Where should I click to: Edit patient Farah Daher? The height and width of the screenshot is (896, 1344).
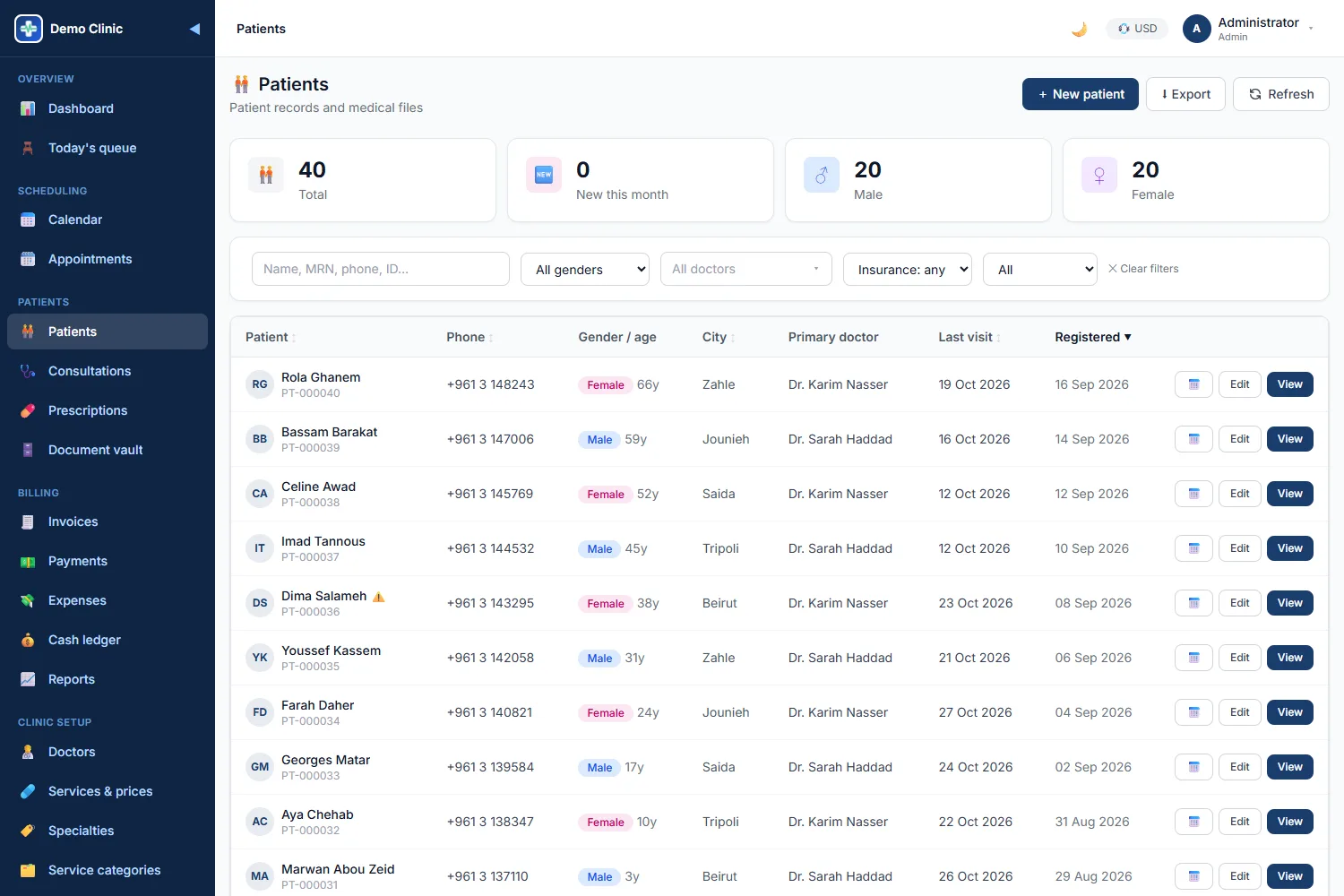pos(1240,712)
